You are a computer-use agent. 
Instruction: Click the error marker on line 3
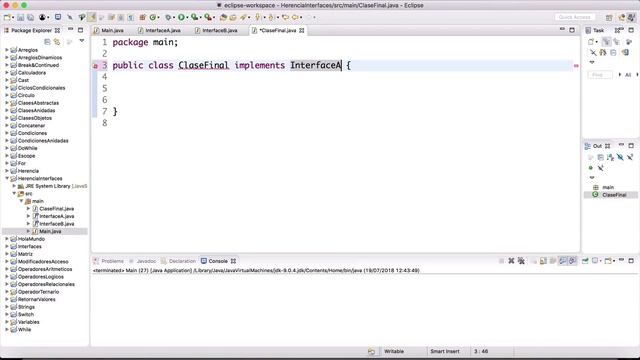(x=95, y=66)
